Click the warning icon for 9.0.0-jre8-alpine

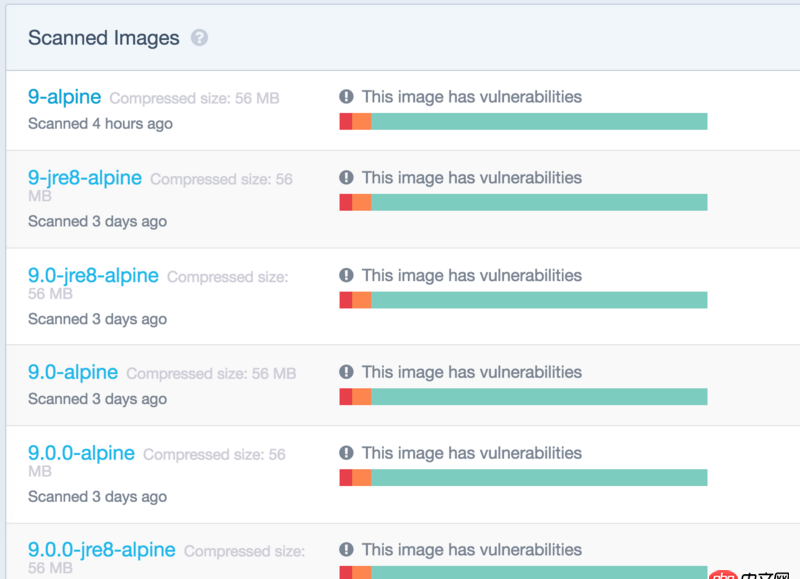345,549
